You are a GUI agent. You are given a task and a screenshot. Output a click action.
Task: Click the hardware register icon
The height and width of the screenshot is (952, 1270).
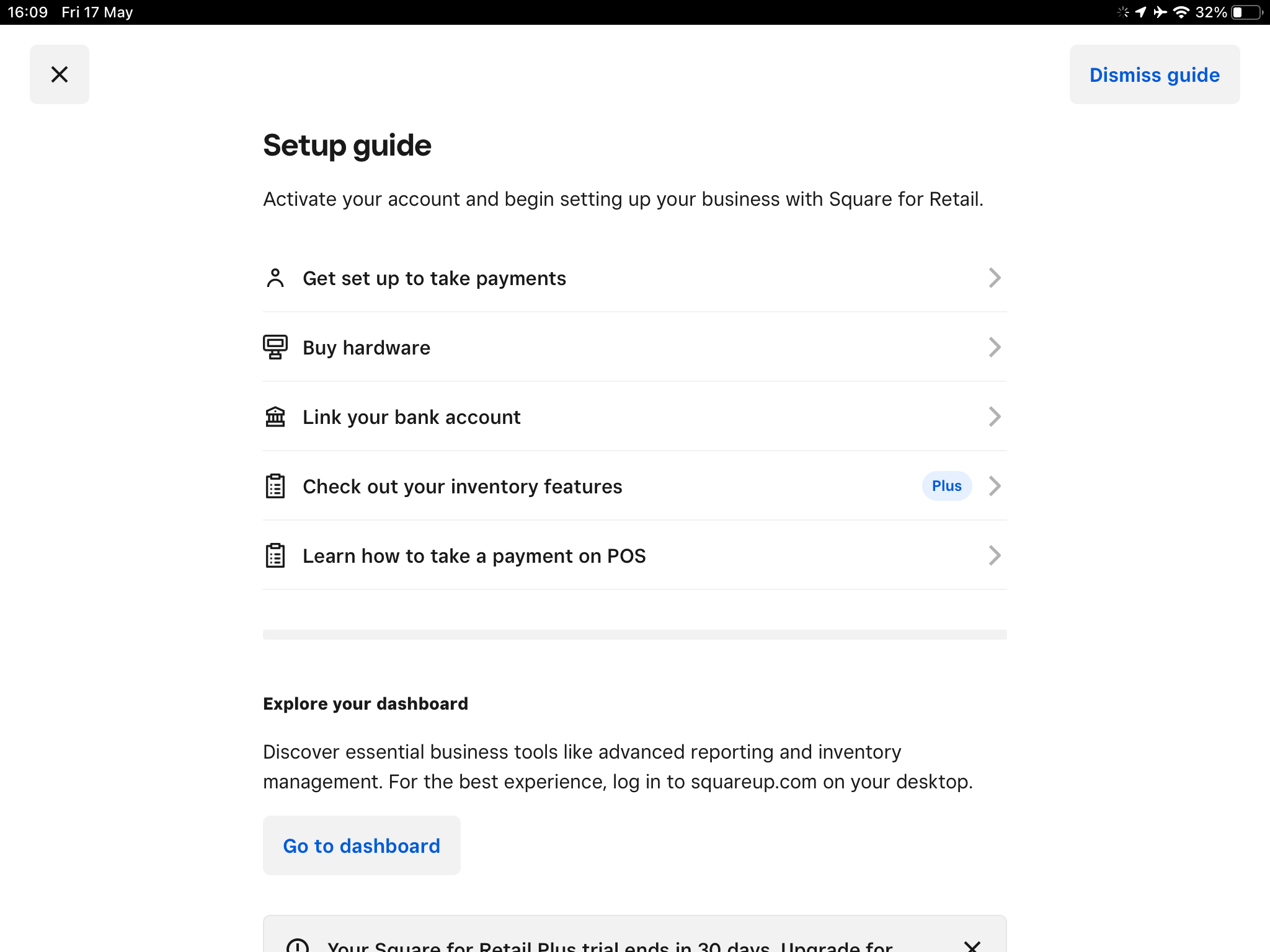275,347
